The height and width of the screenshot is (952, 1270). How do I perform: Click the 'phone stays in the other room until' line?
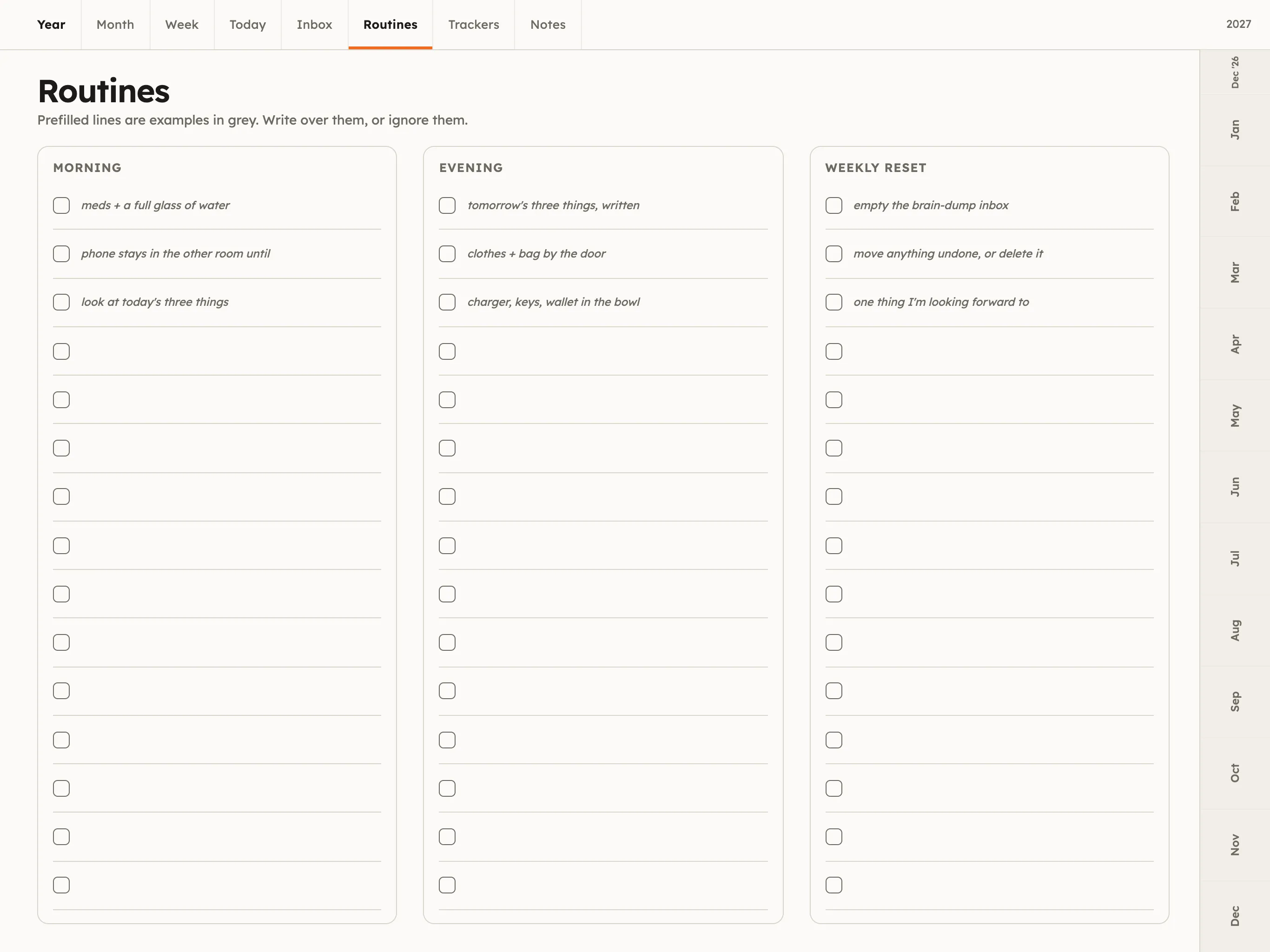[x=176, y=254]
